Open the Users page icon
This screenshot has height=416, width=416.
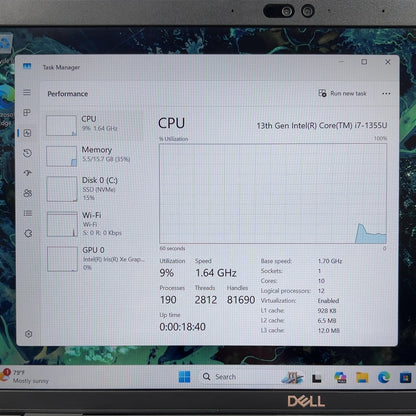(28, 193)
